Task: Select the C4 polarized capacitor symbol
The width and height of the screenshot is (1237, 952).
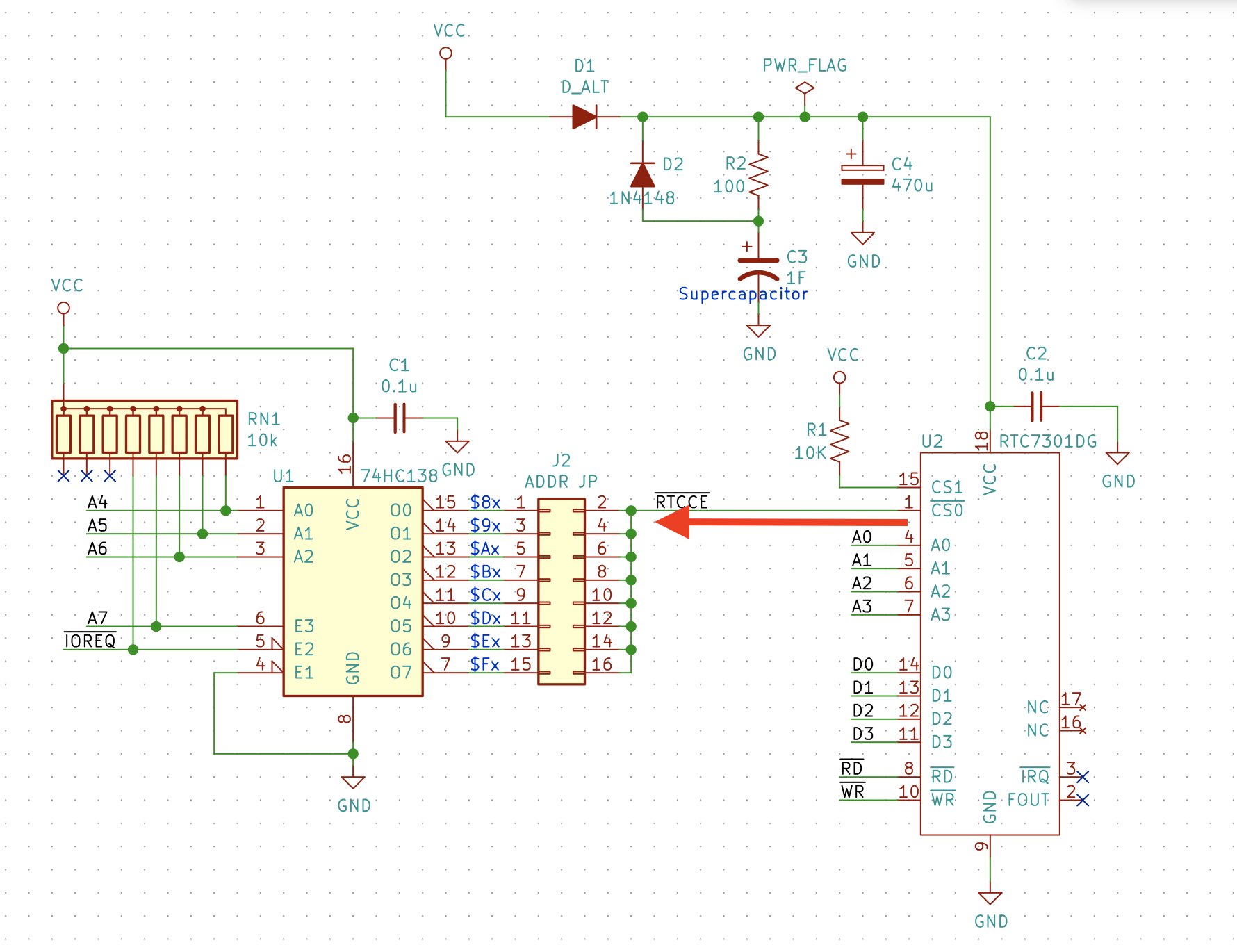Action: (x=862, y=174)
